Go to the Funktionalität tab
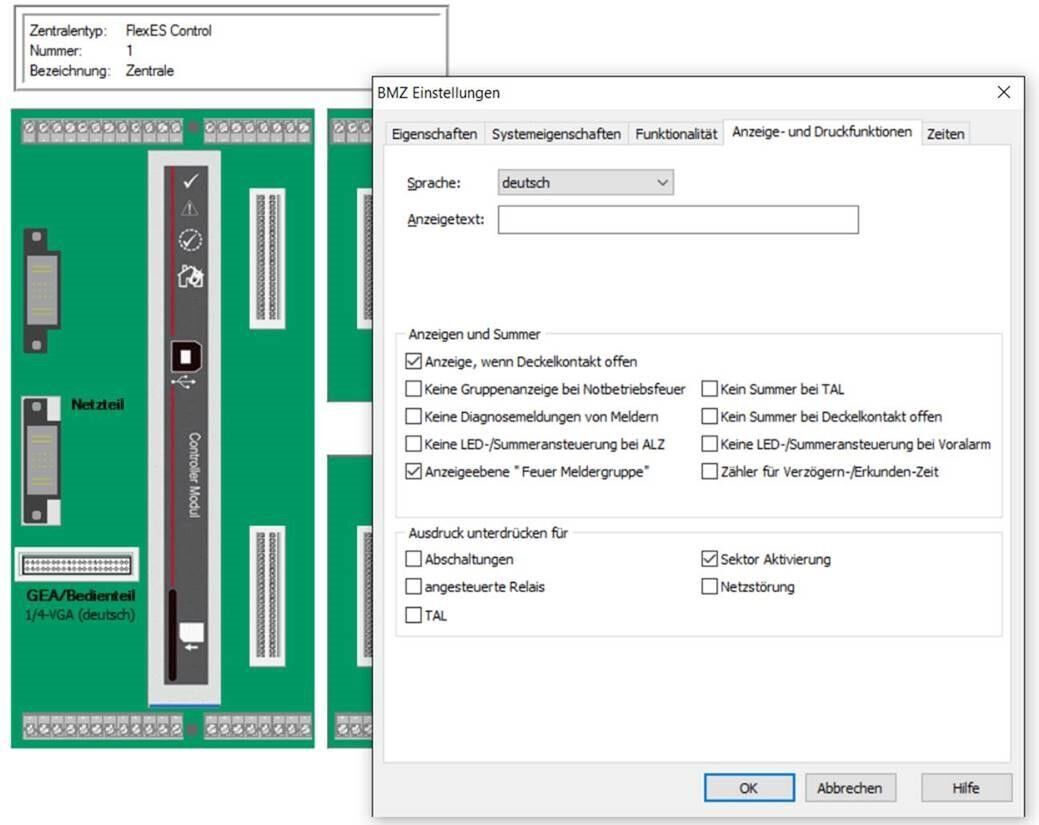This screenshot has height=825, width=1039. [x=676, y=134]
